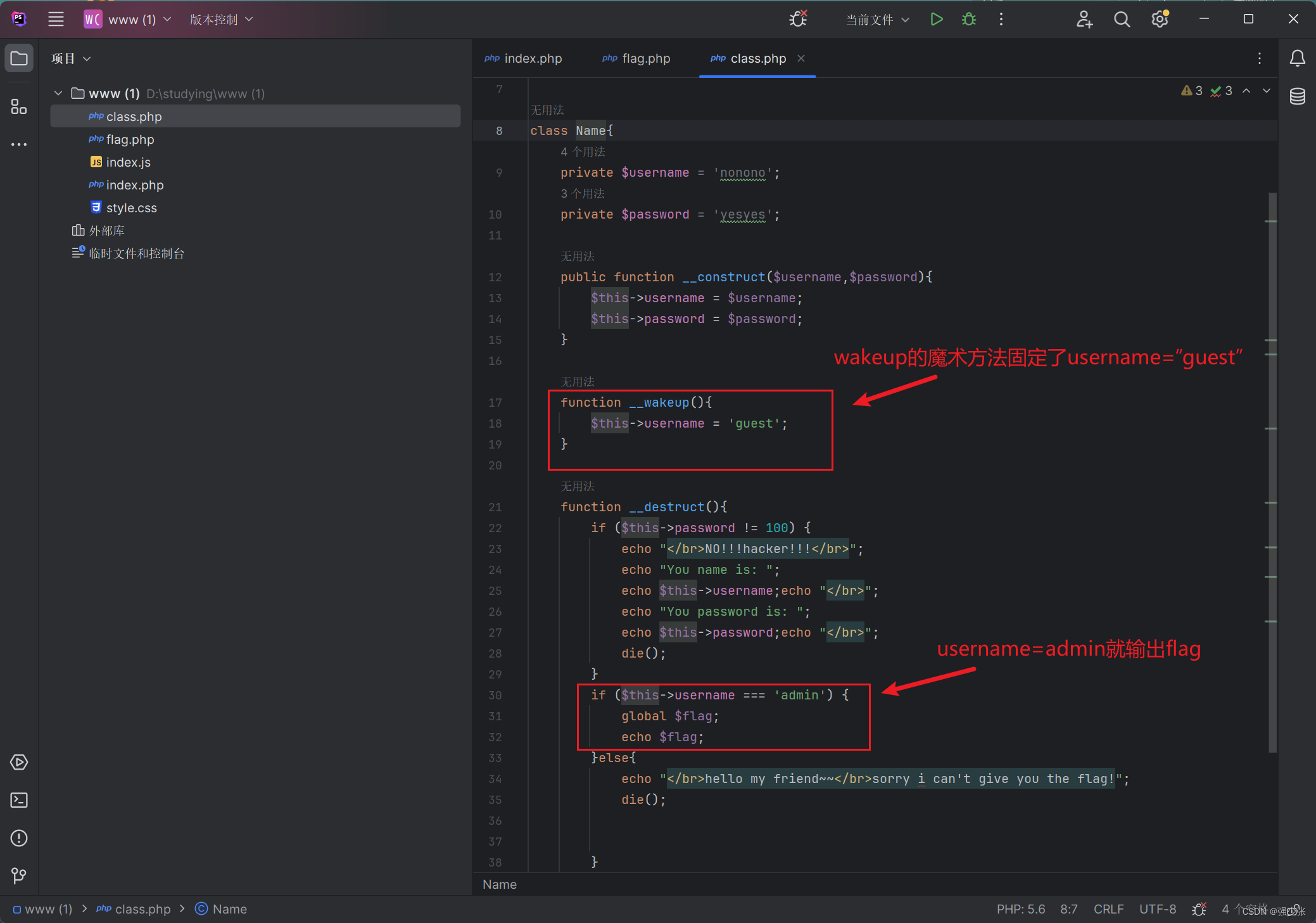Open the Services tool window icon
The image size is (1316, 923).
[x=19, y=762]
